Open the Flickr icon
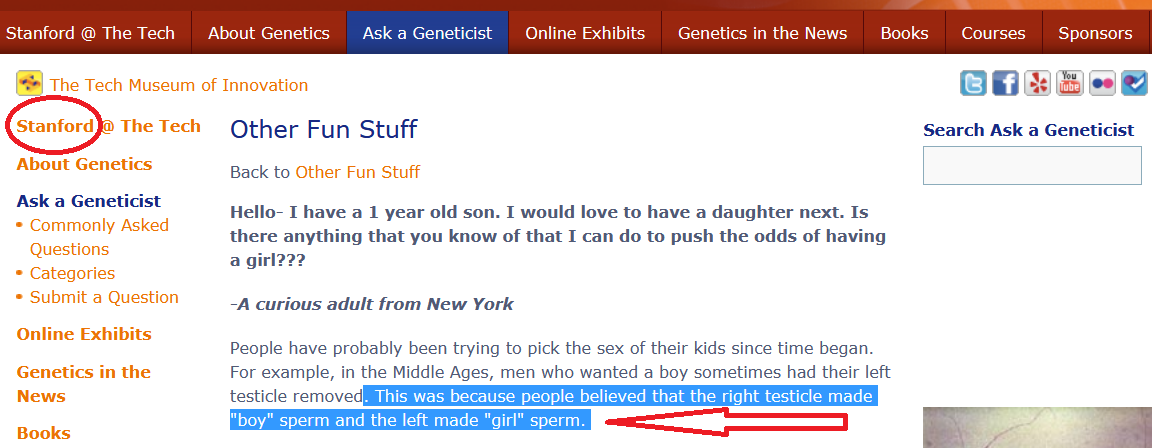1152x448 pixels. tap(1102, 83)
